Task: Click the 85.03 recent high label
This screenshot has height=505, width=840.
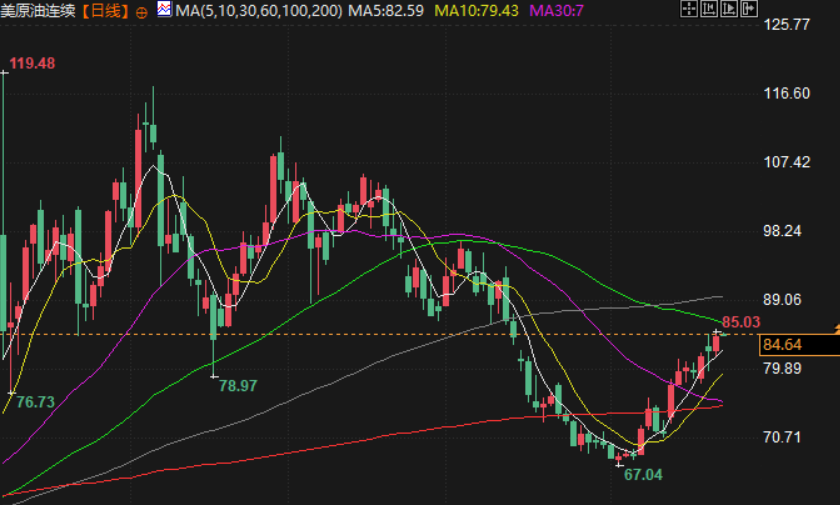Action: [741, 322]
